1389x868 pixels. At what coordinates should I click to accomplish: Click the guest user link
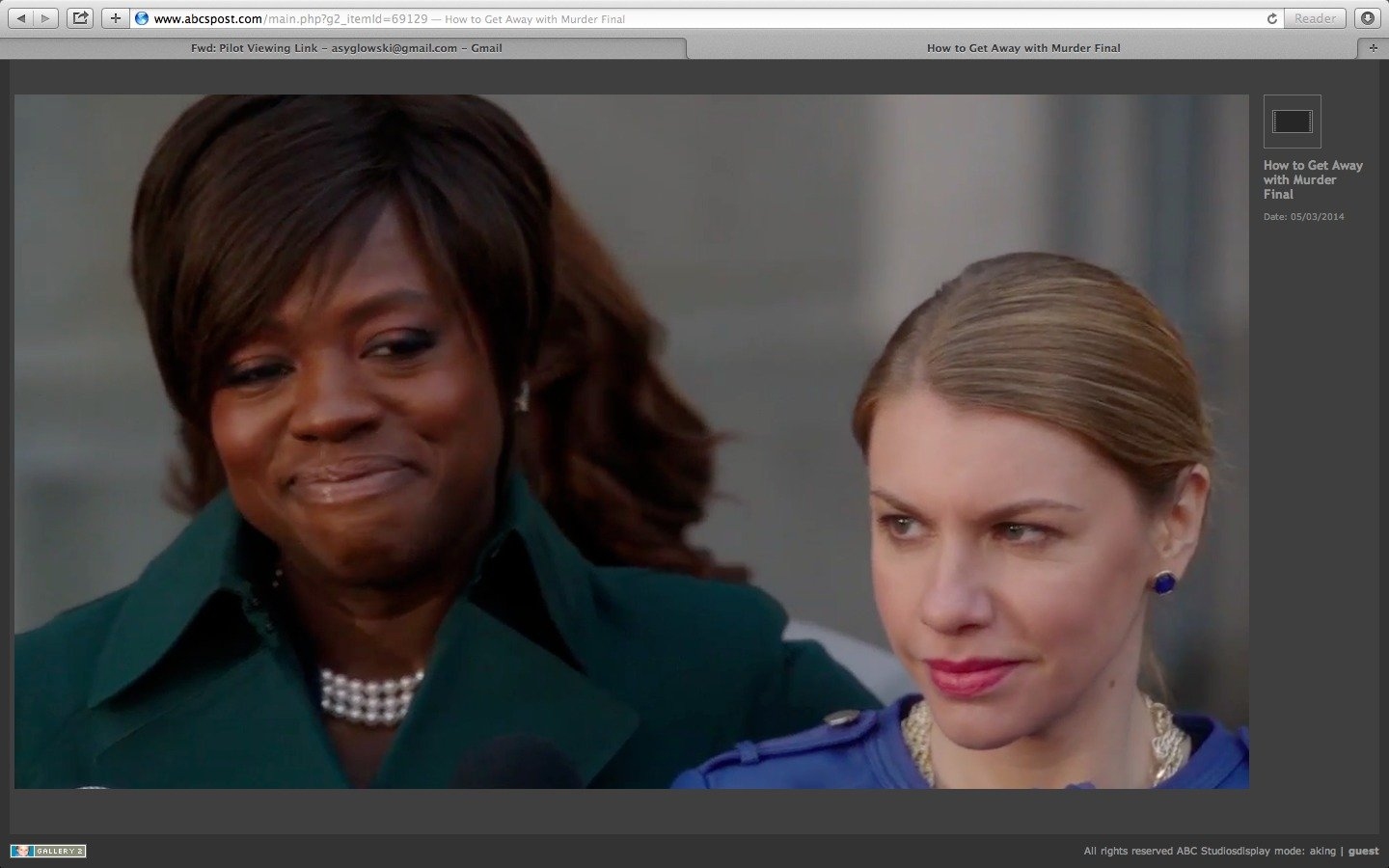[x=1364, y=851]
